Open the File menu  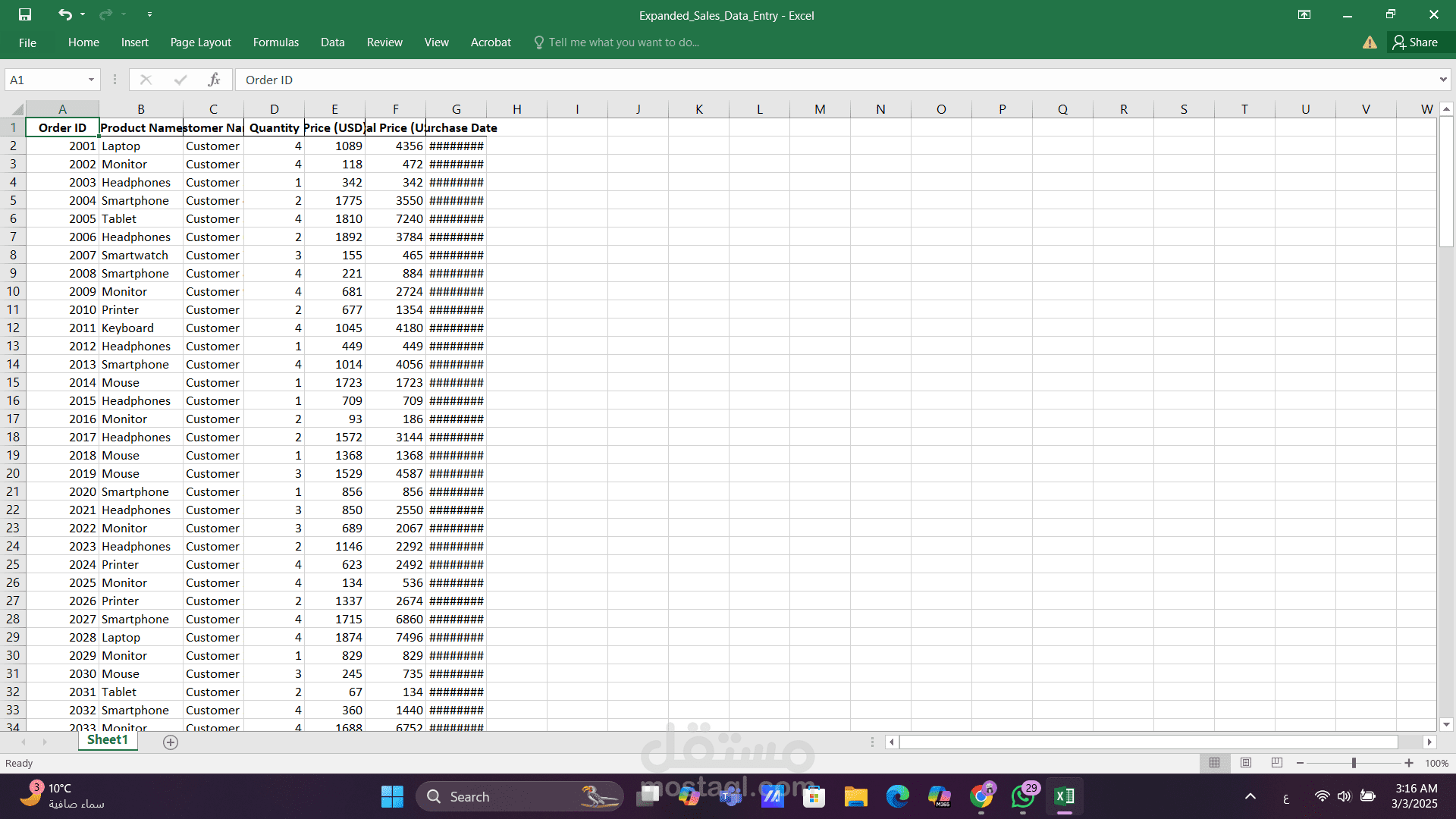(x=27, y=42)
